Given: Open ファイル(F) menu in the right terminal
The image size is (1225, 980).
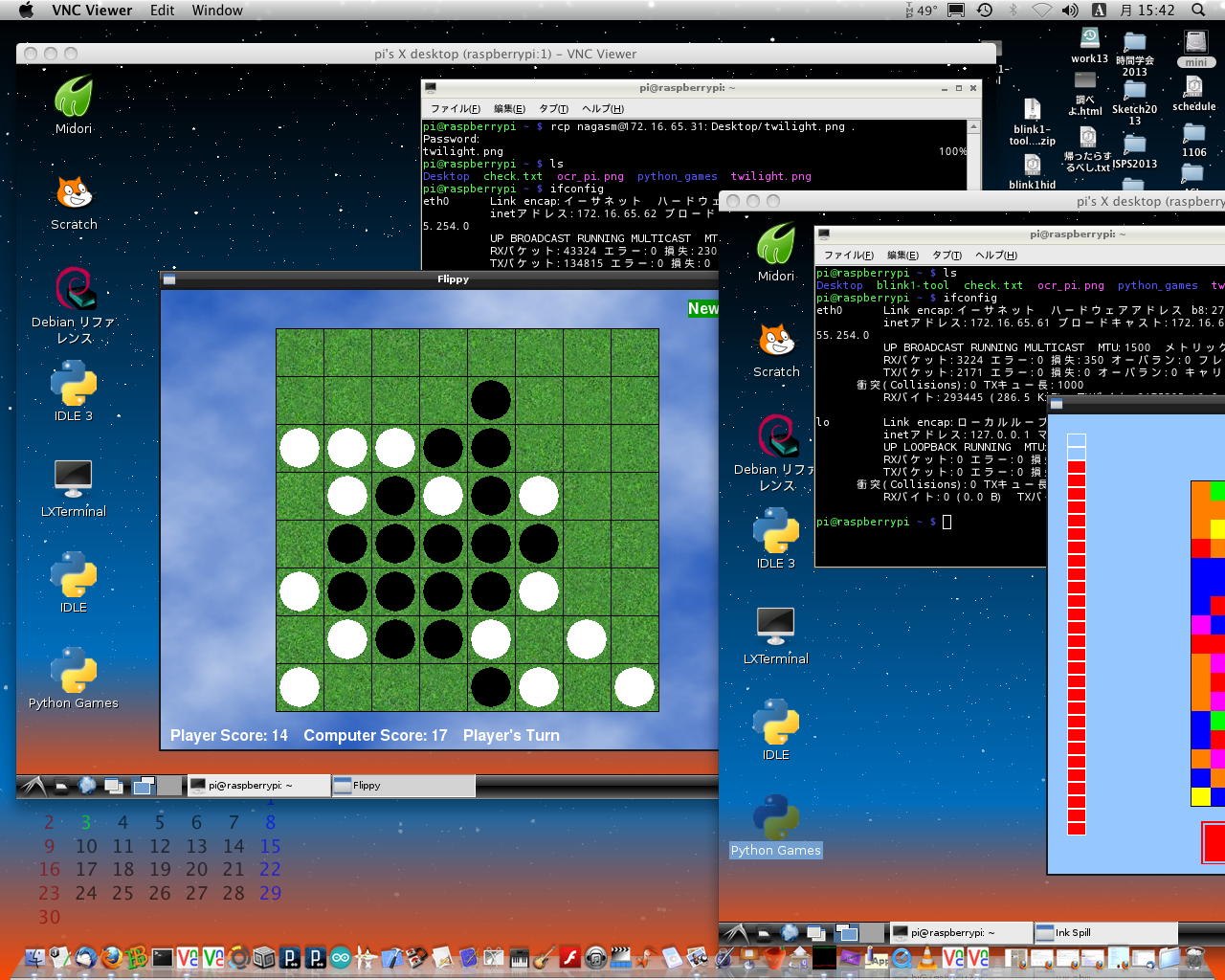Looking at the screenshot, I should (849, 255).
